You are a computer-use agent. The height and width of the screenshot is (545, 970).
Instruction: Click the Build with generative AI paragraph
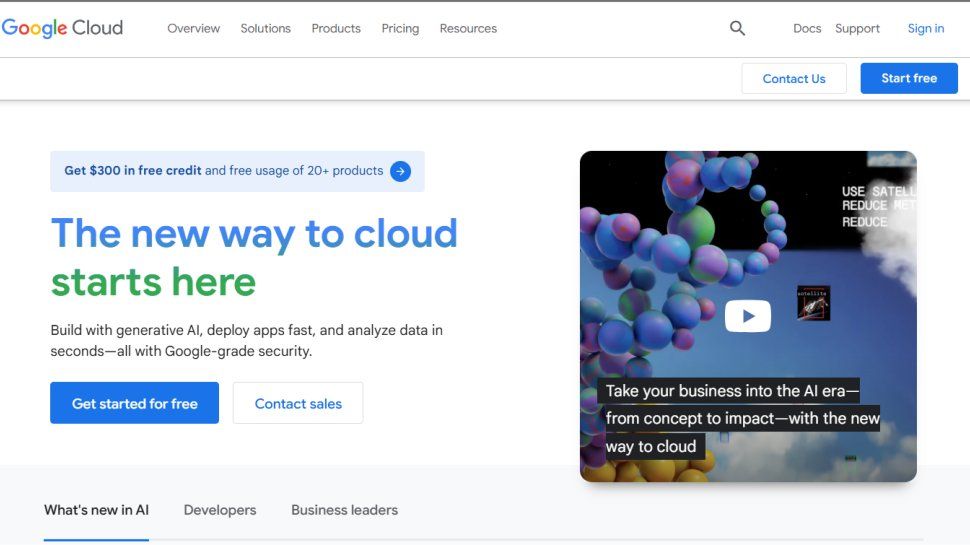tap(246, 340)
